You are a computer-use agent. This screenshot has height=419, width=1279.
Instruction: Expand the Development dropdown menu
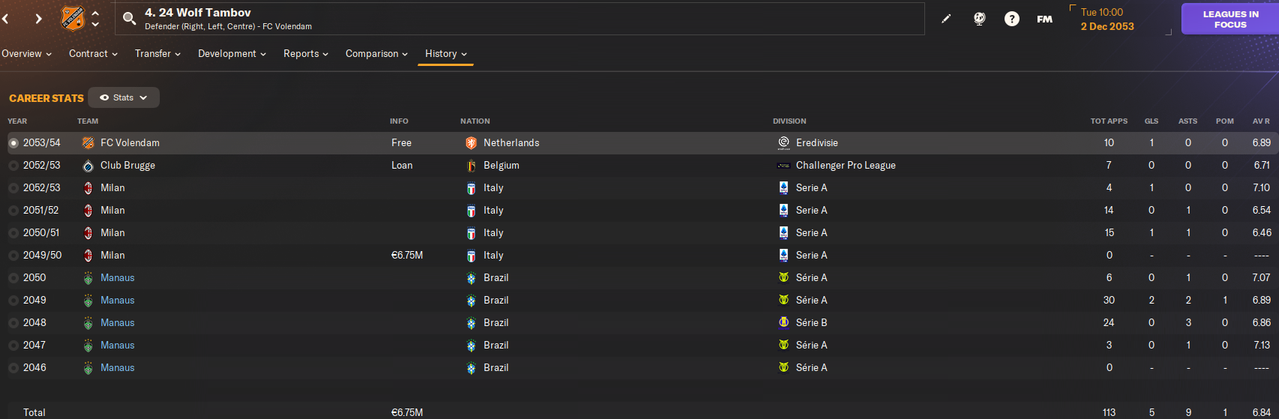[x=231, y=53]
